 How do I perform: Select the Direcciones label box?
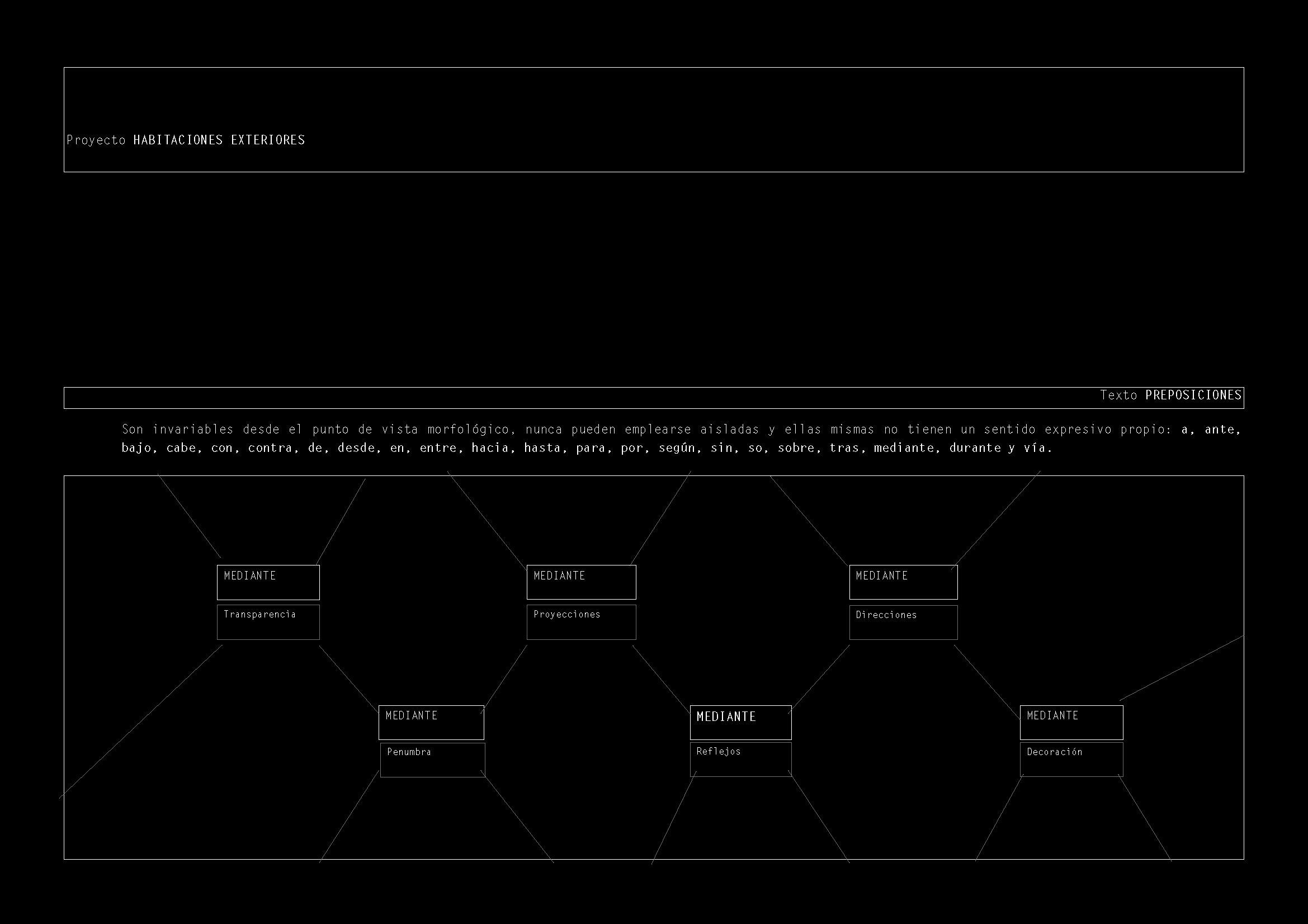903,622
